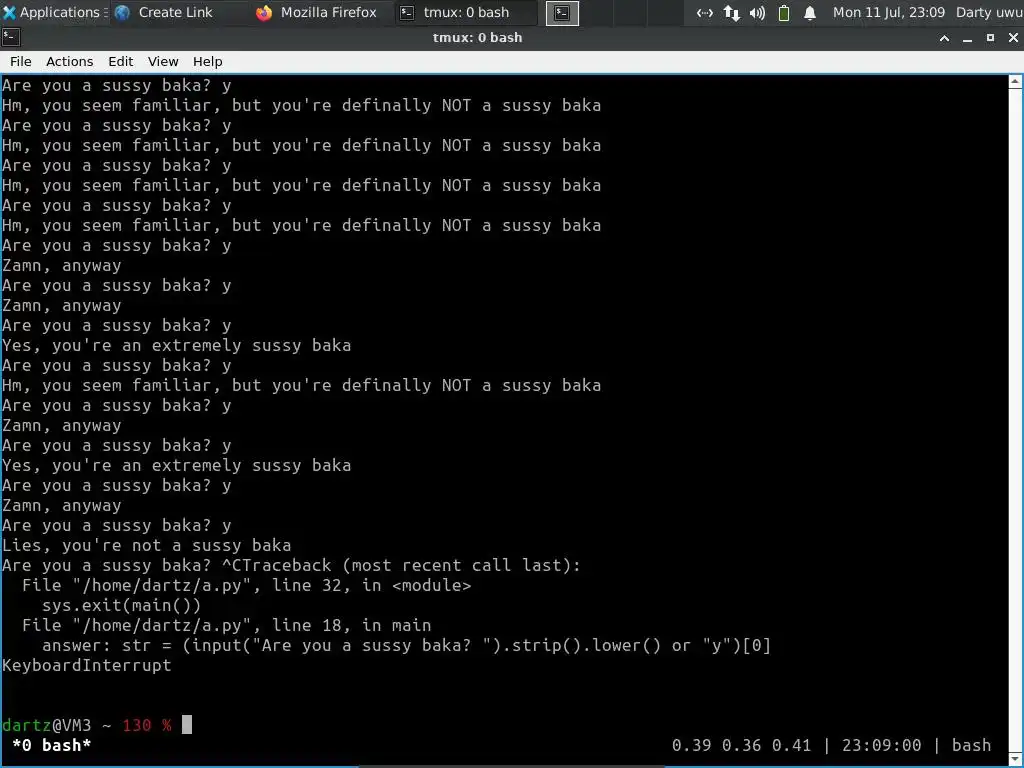Click the answer: str = (input(...) code line
This screenshot has width=1024, height=768.
406,645
